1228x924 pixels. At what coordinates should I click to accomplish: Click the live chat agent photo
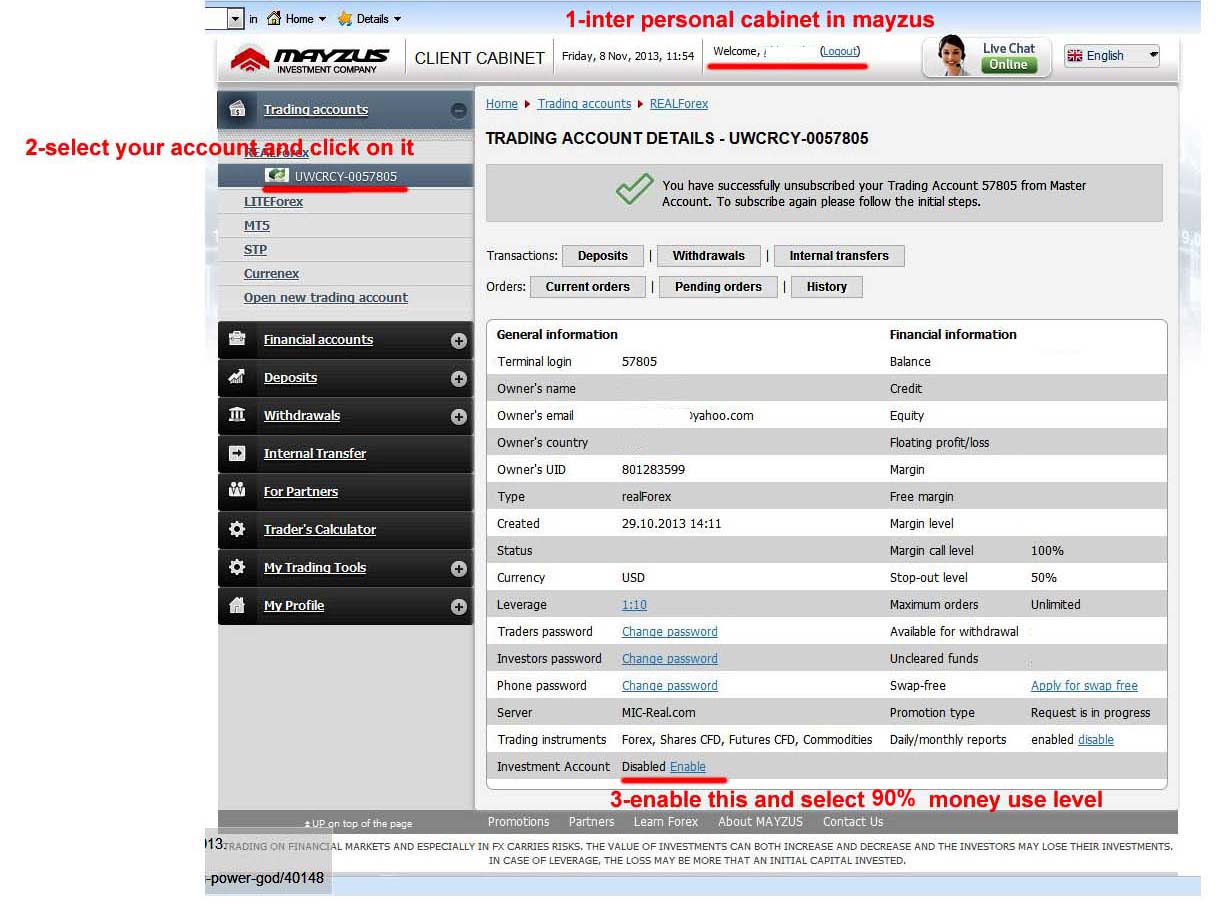pos(951,57)
